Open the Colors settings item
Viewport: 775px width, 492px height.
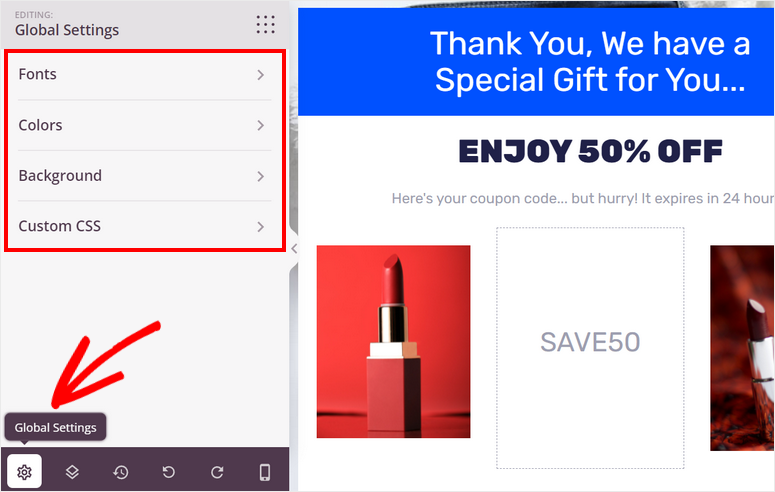(145, 126)
